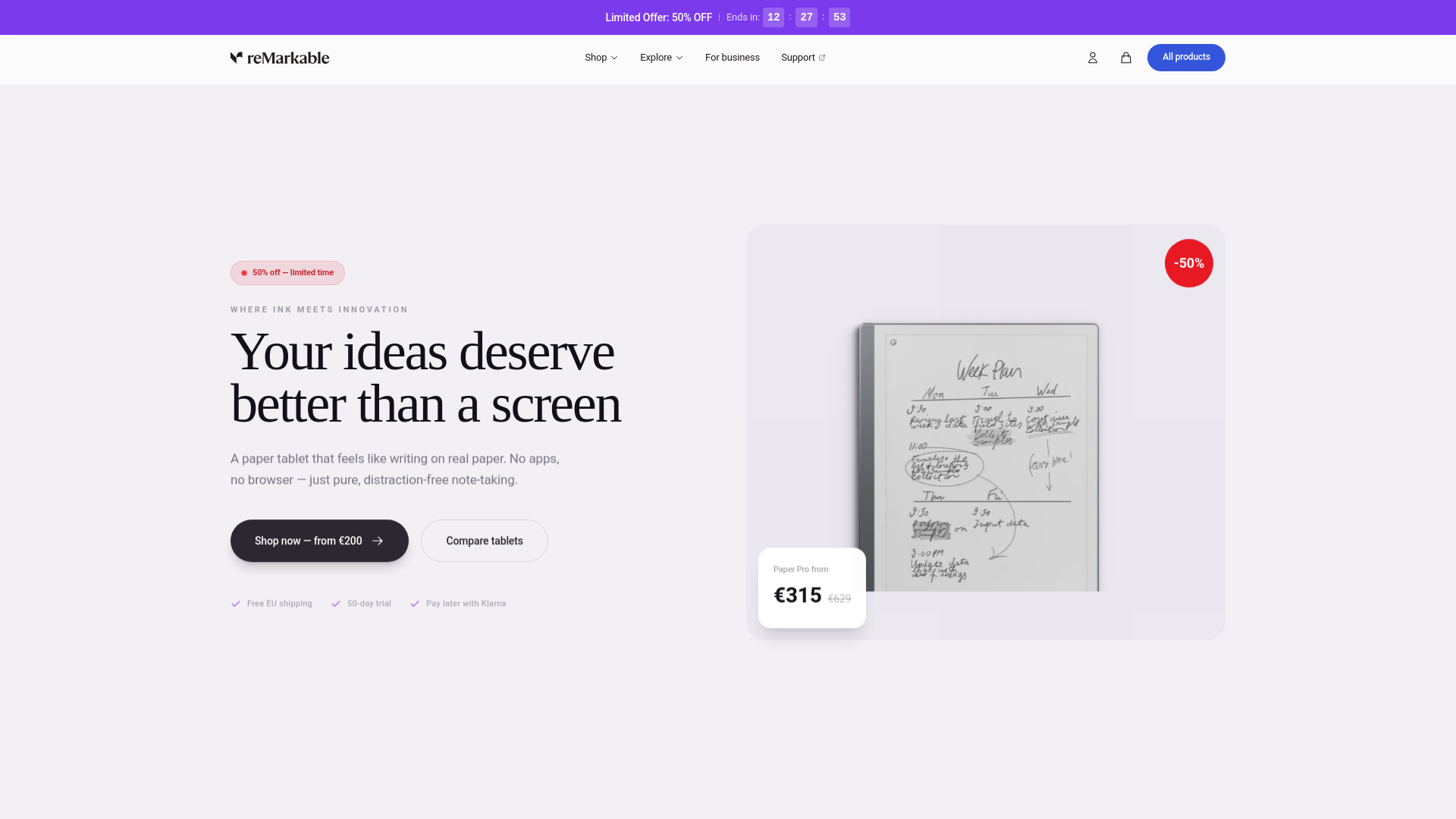Screen dimensions: 1456x819
Task: Click the Pay later with Klarna text
Action: pos(466,604)
